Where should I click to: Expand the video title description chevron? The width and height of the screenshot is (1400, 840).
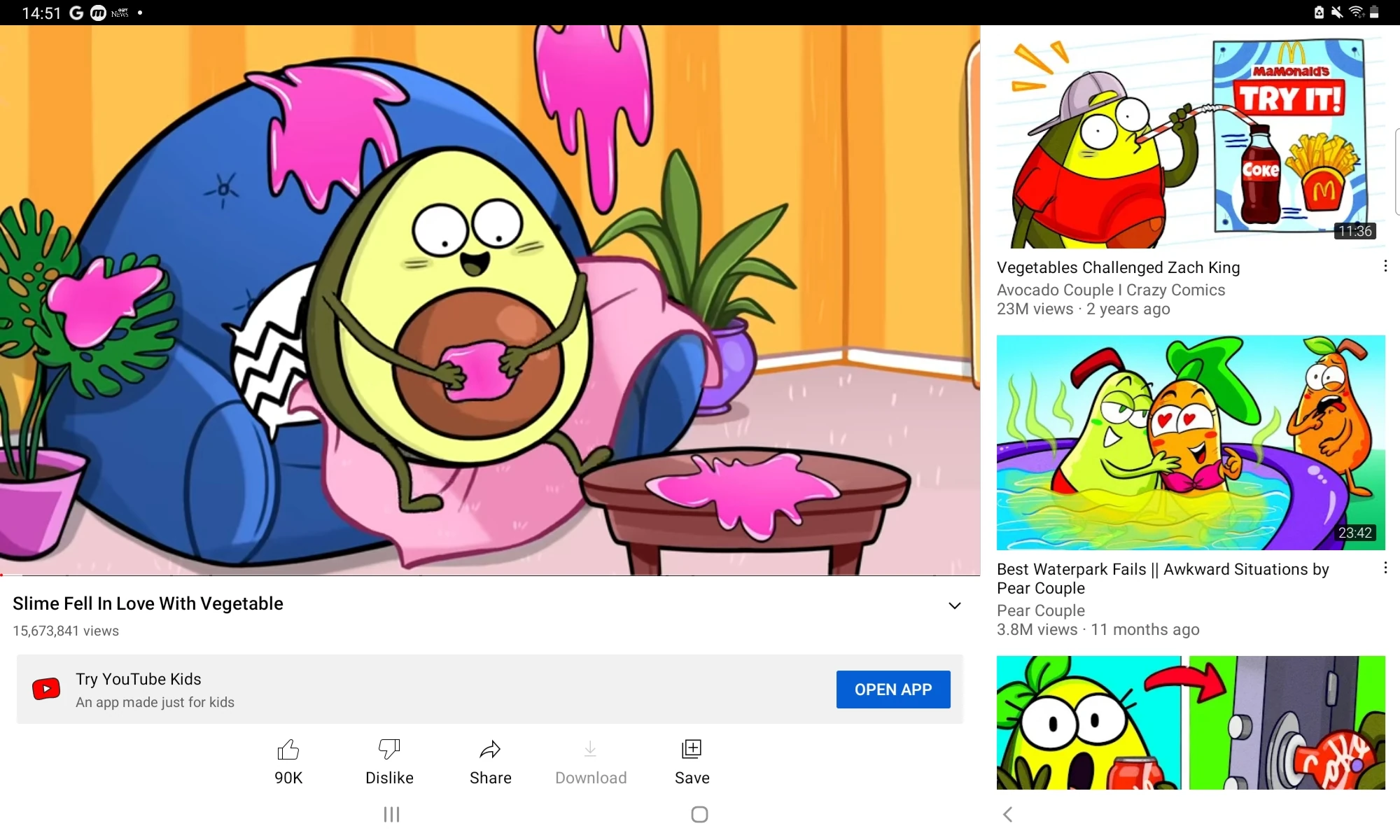click(x=954, y=605)
